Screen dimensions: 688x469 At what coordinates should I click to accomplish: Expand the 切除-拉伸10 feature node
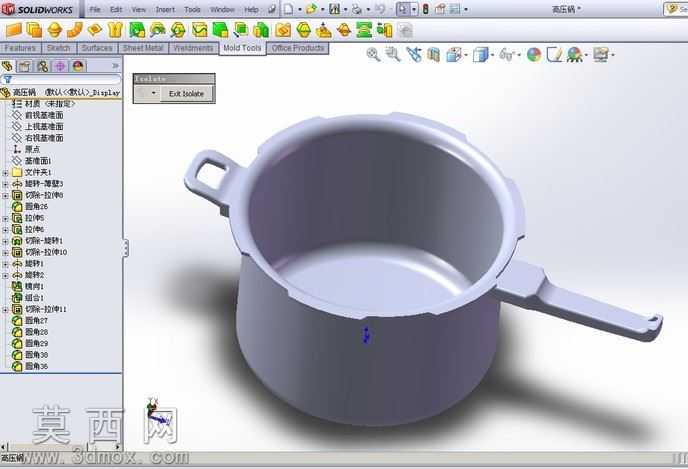point(5,253)
